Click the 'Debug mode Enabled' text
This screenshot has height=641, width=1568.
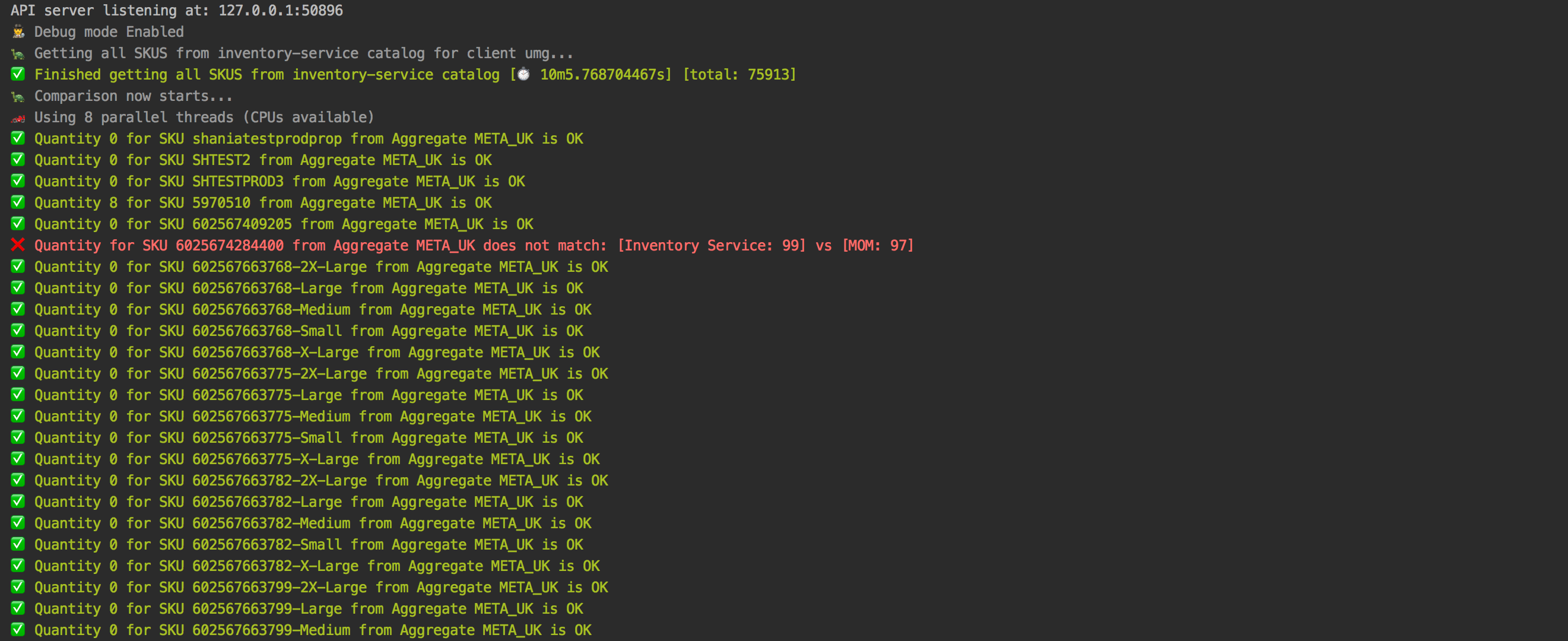pos(109,31)
